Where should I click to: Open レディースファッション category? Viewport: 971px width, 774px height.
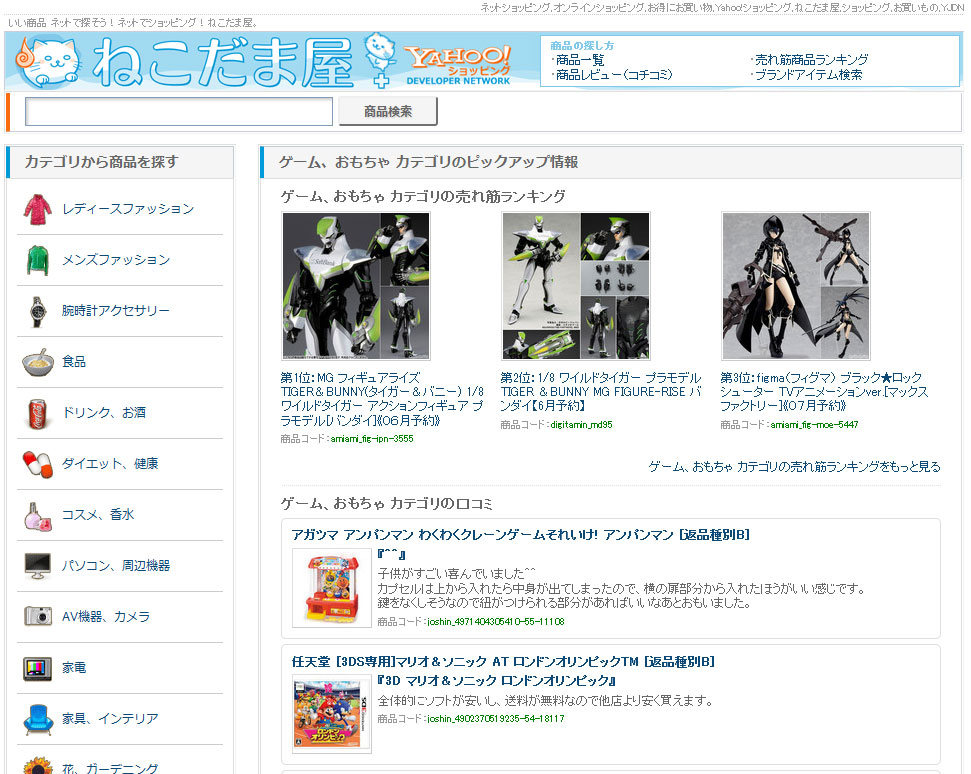128,209
